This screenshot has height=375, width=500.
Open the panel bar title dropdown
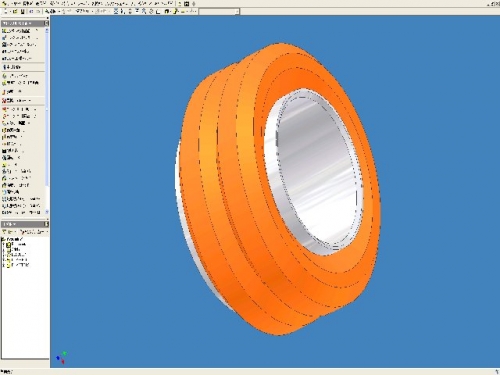pos(17,23)
